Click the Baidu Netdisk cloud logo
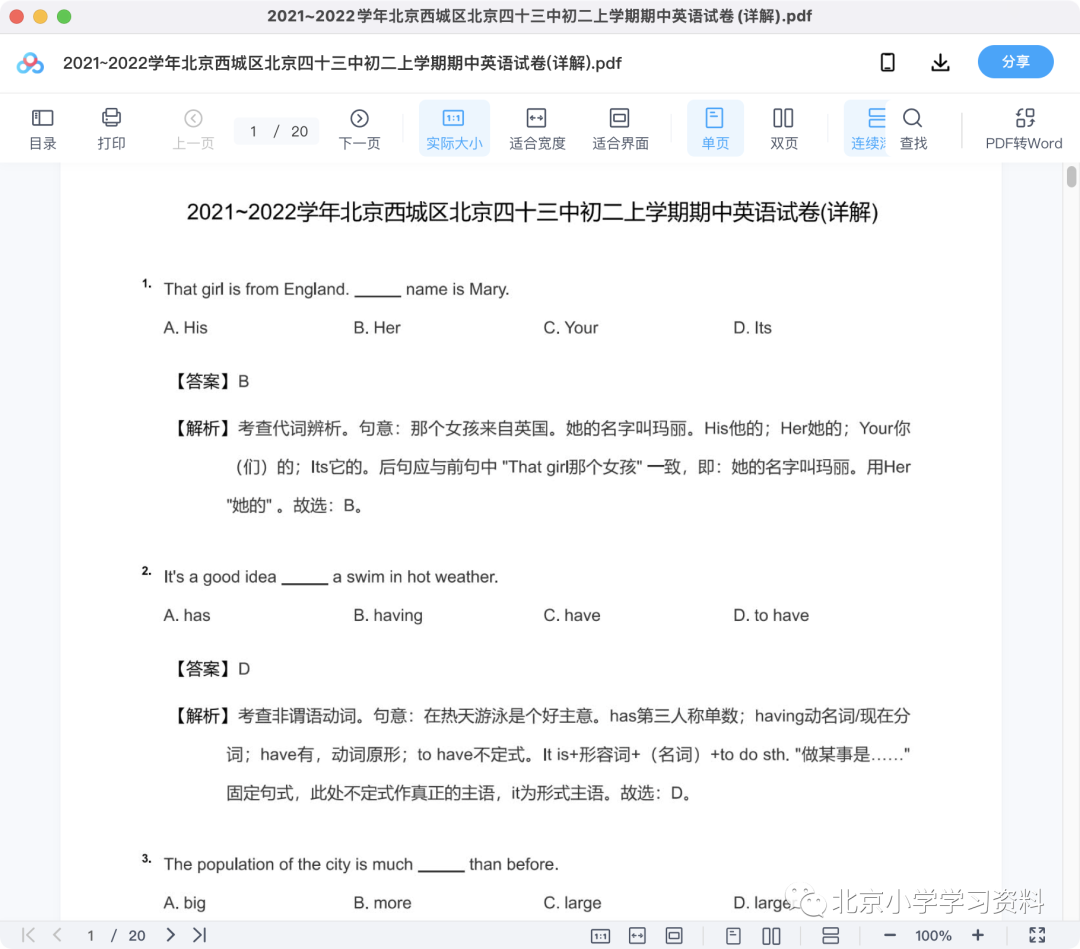 click(30, 63)
